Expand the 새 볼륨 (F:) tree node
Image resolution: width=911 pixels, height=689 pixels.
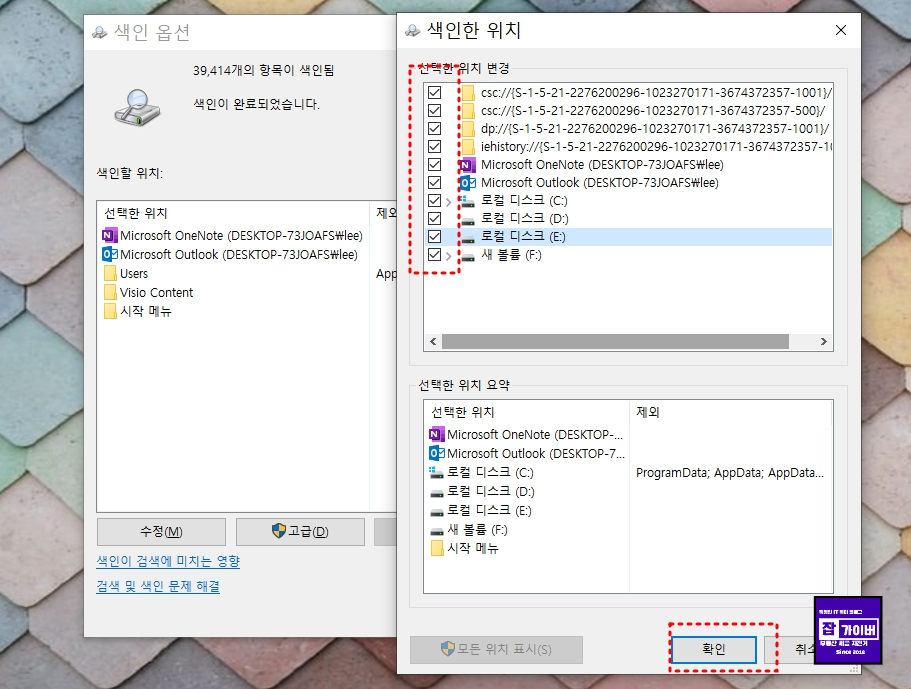click(x=451, y=254)
